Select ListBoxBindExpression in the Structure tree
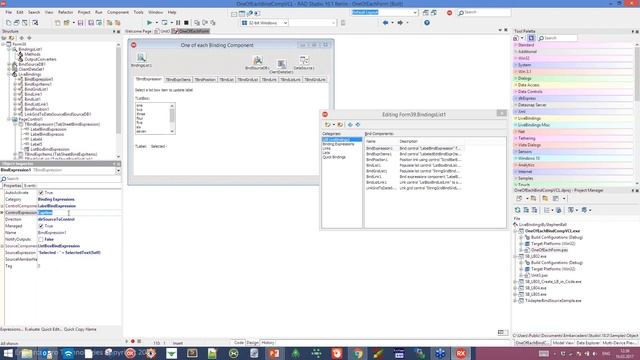 (x=50, y=149)
